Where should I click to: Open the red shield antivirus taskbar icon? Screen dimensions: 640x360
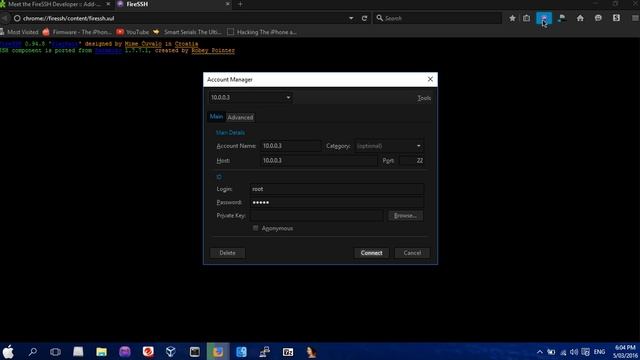(148, 351)
